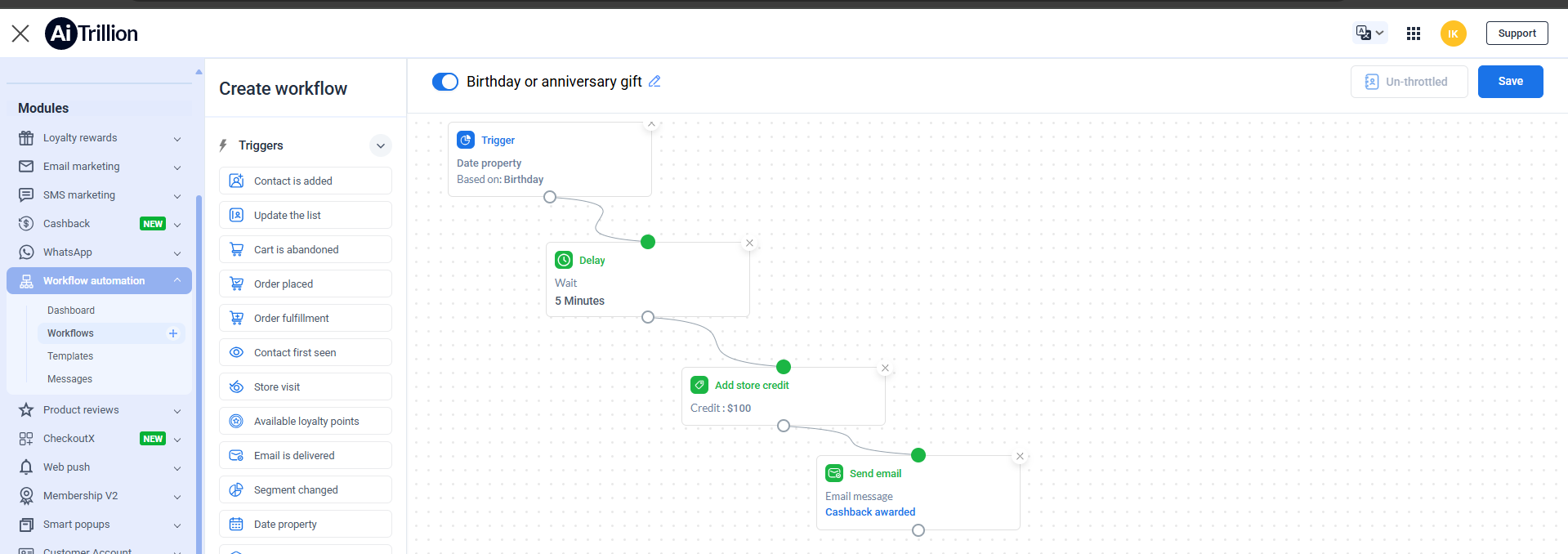
Task: Open the IK user profile avatar
Action: 1453,34
